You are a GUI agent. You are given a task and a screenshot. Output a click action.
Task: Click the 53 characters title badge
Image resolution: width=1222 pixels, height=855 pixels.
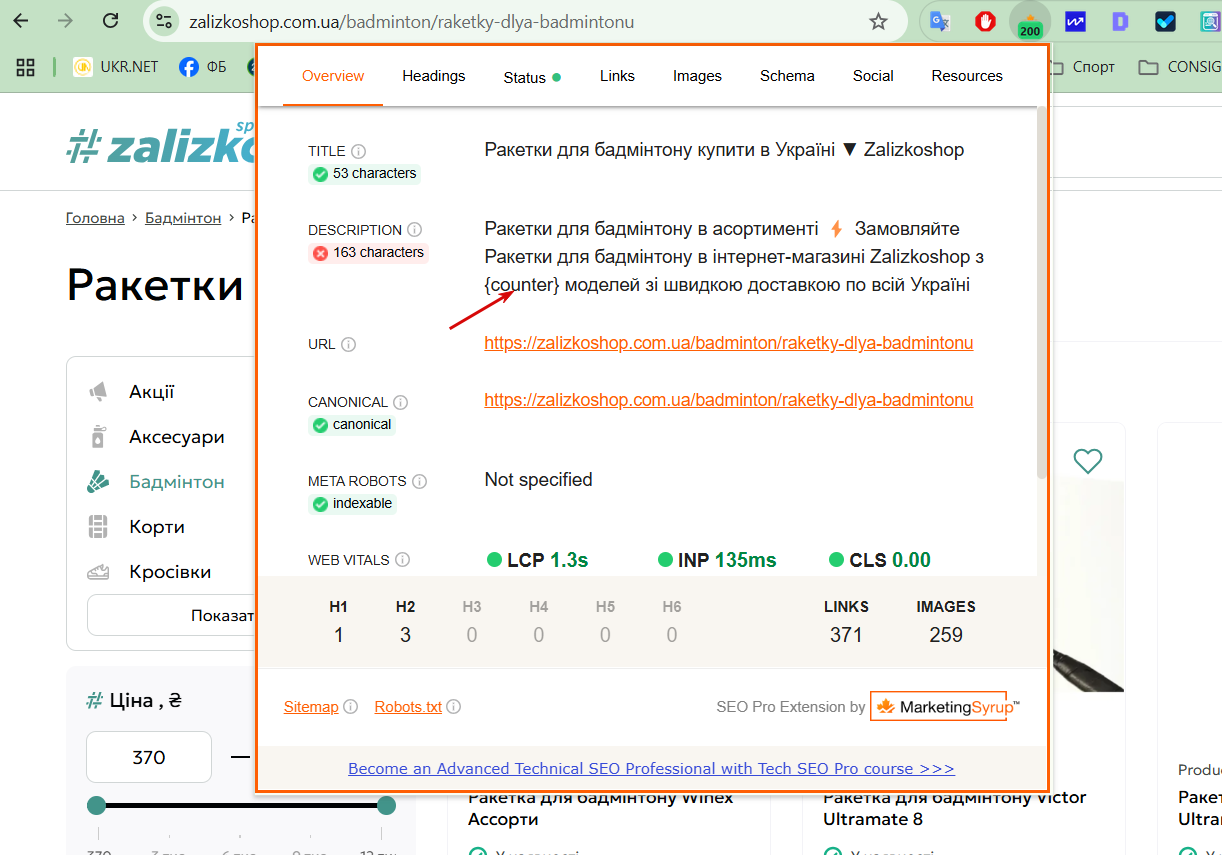pyautogui.click(x=364, y=174)
